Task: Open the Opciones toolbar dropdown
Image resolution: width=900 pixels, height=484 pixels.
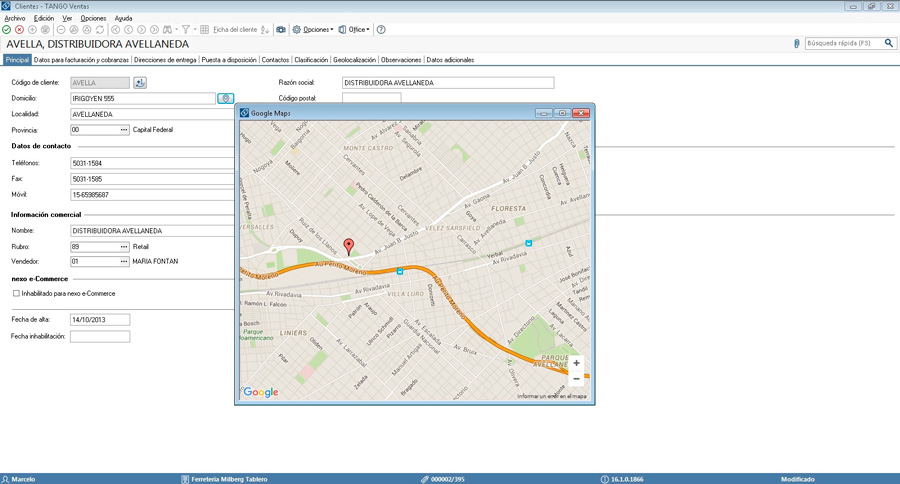Action: click(x=313, y=30)
